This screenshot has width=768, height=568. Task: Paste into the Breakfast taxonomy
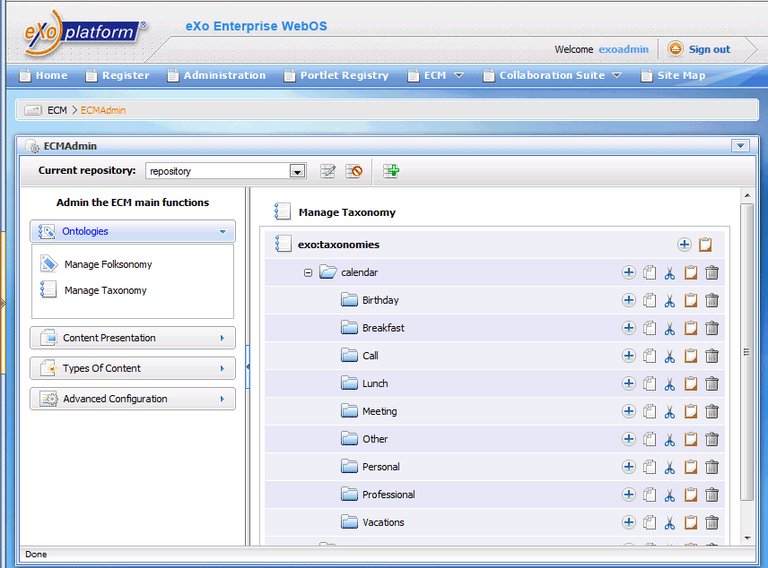tap(691, 328)
